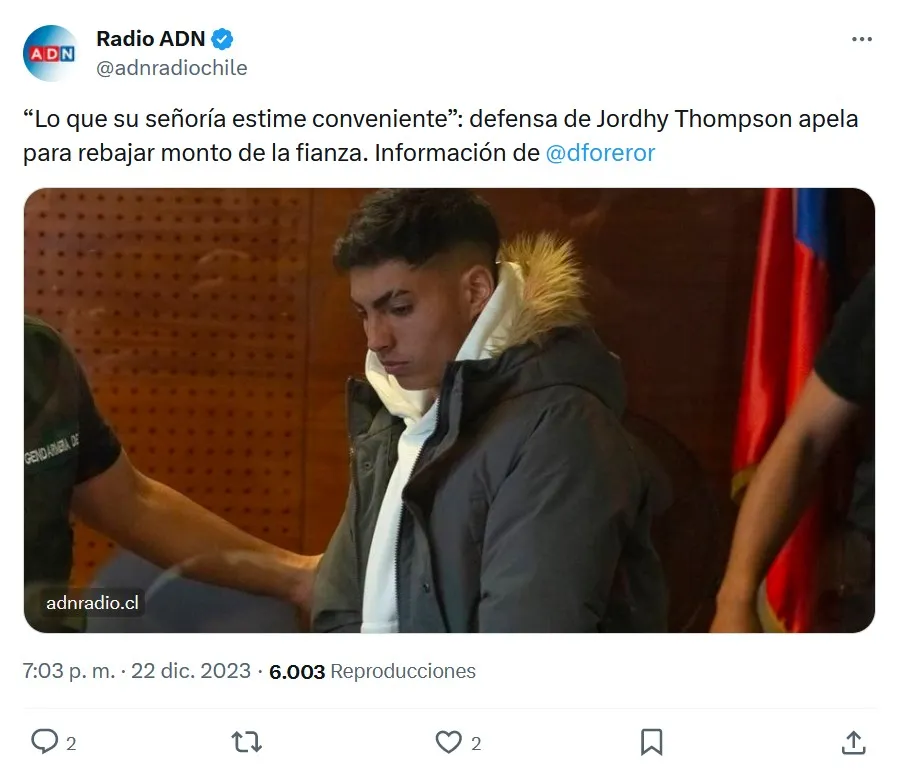This screenshot has width=898, height=772.
Task: Open the @dforeror mention
Action: tap(600, 153)
